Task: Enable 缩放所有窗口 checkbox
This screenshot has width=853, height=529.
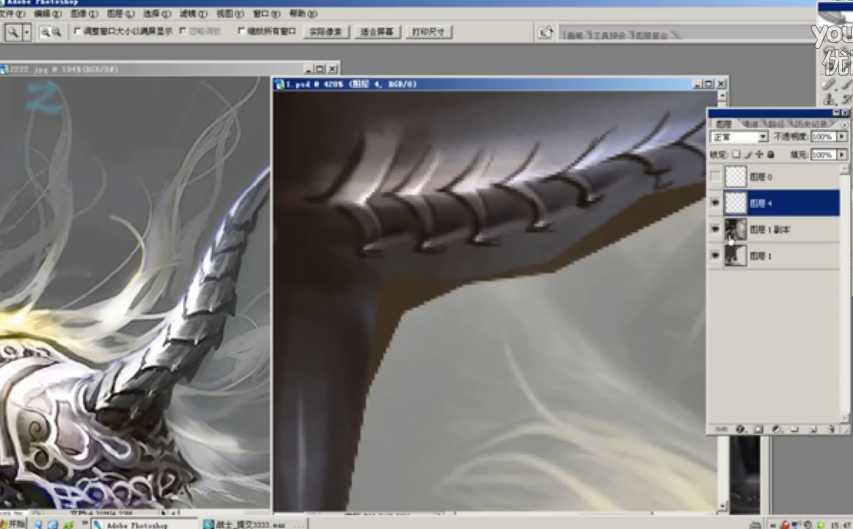Action: click(x=242, y=31)
